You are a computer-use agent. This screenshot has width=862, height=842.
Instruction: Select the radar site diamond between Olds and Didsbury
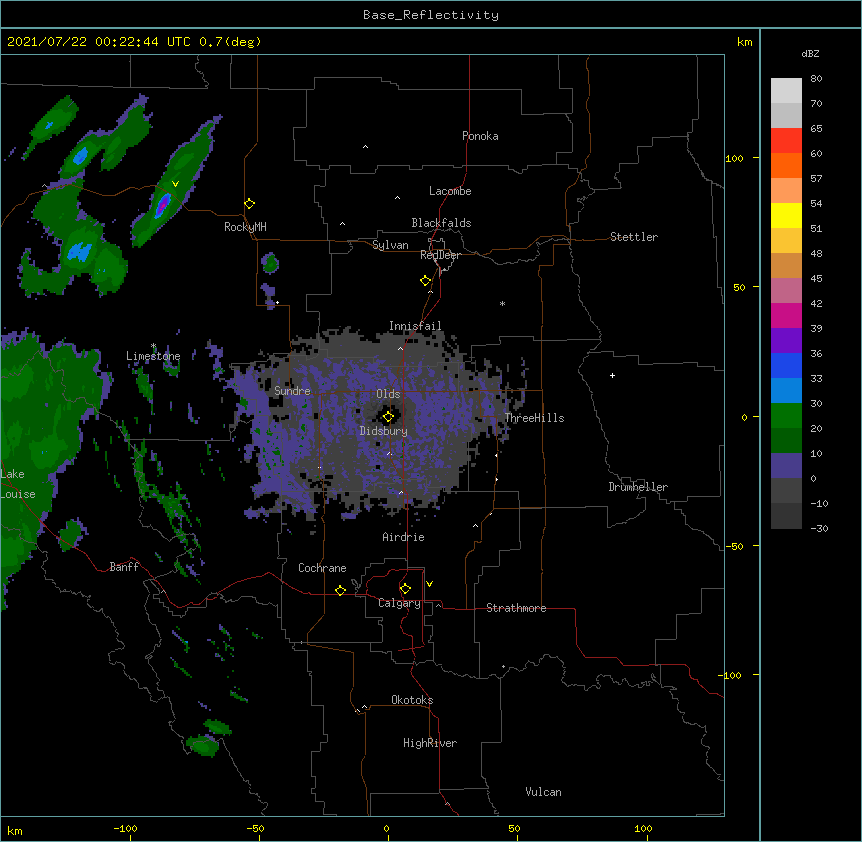pyautogui.click(x=388, y=417)
